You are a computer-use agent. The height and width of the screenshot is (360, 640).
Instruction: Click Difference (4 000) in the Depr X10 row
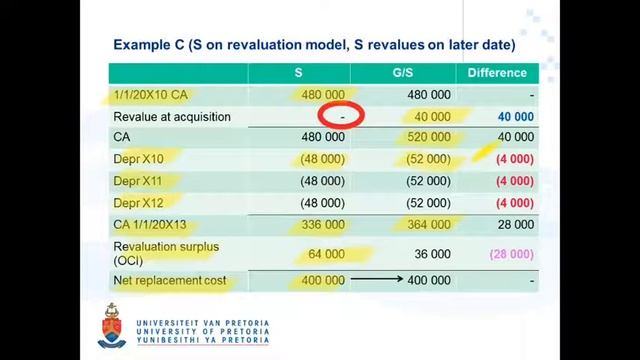click(x=515, y=159)
